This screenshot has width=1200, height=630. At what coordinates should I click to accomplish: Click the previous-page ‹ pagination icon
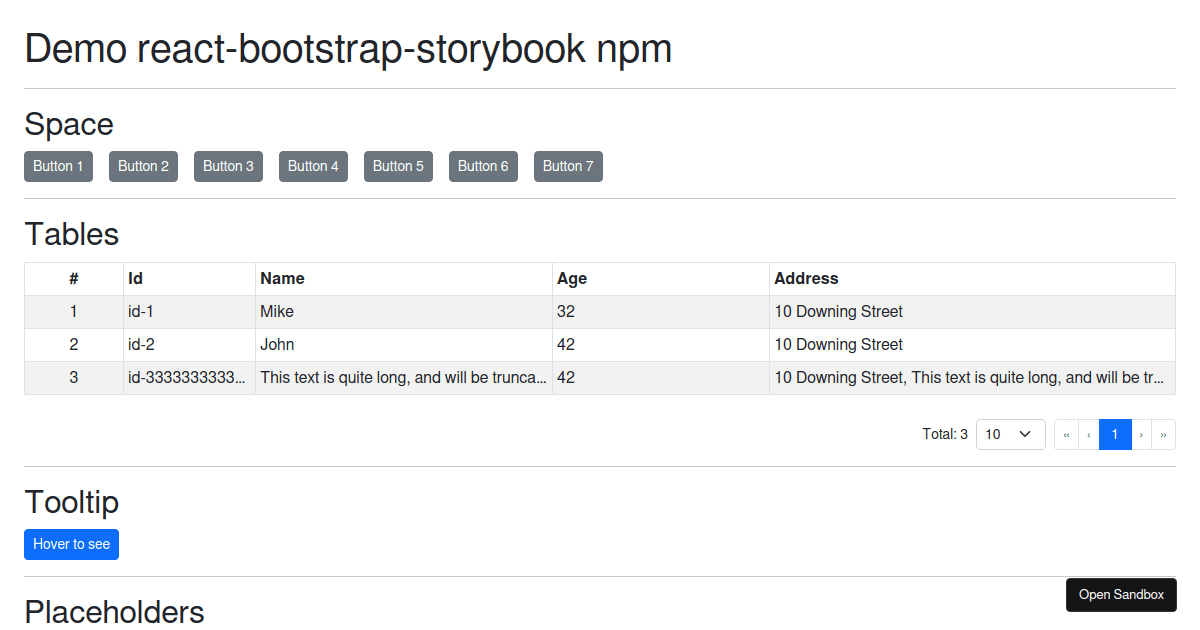click(x=1089, y=434)
